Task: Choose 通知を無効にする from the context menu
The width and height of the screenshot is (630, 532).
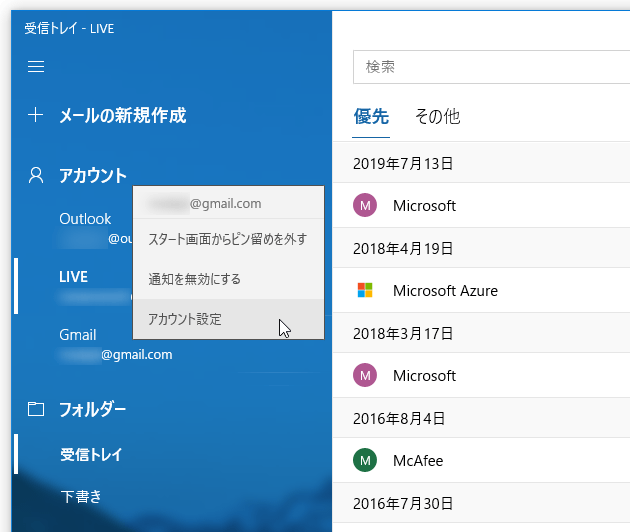Action: [228, 279]
